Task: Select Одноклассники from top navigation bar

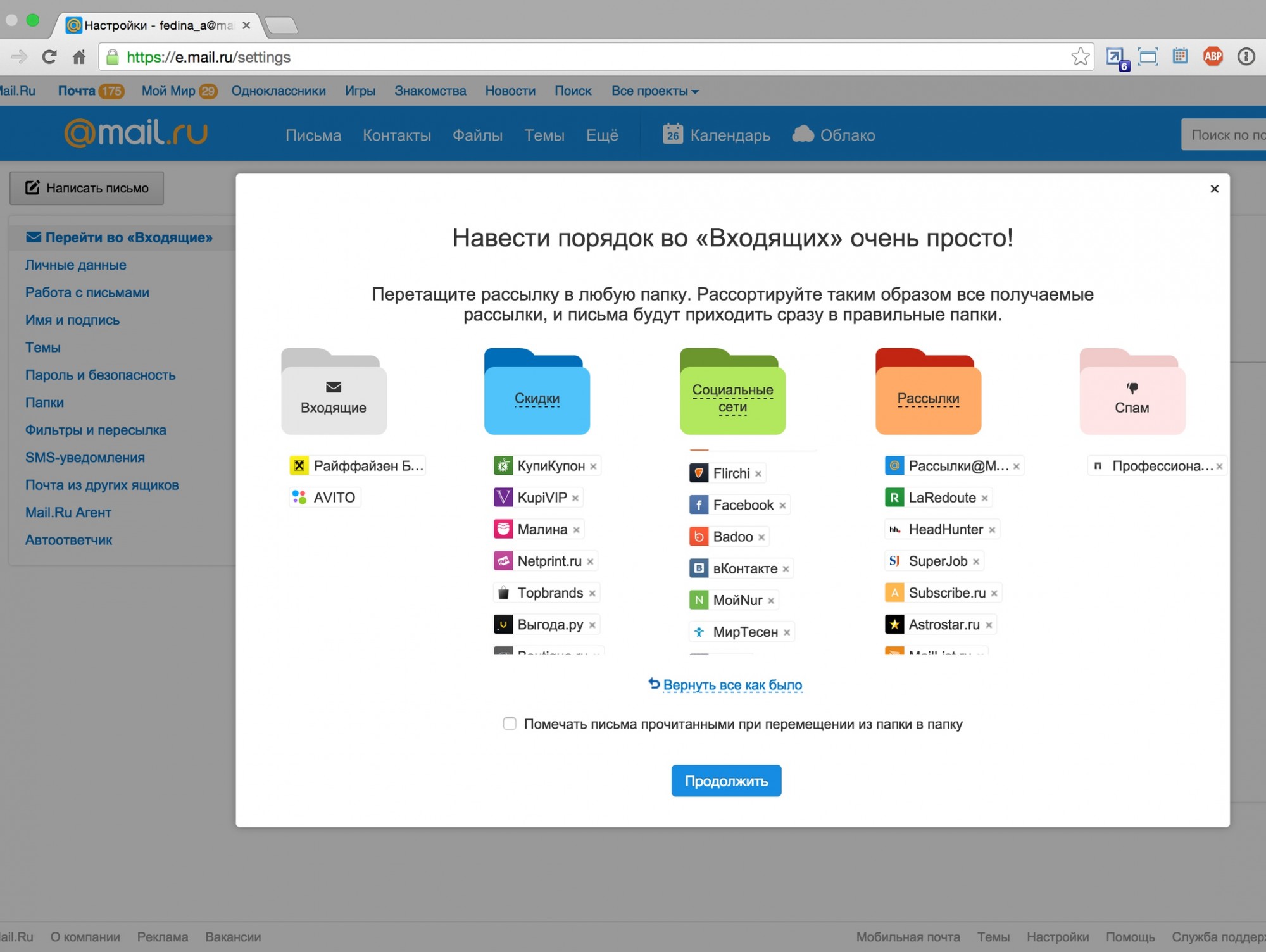Action: 277,91
